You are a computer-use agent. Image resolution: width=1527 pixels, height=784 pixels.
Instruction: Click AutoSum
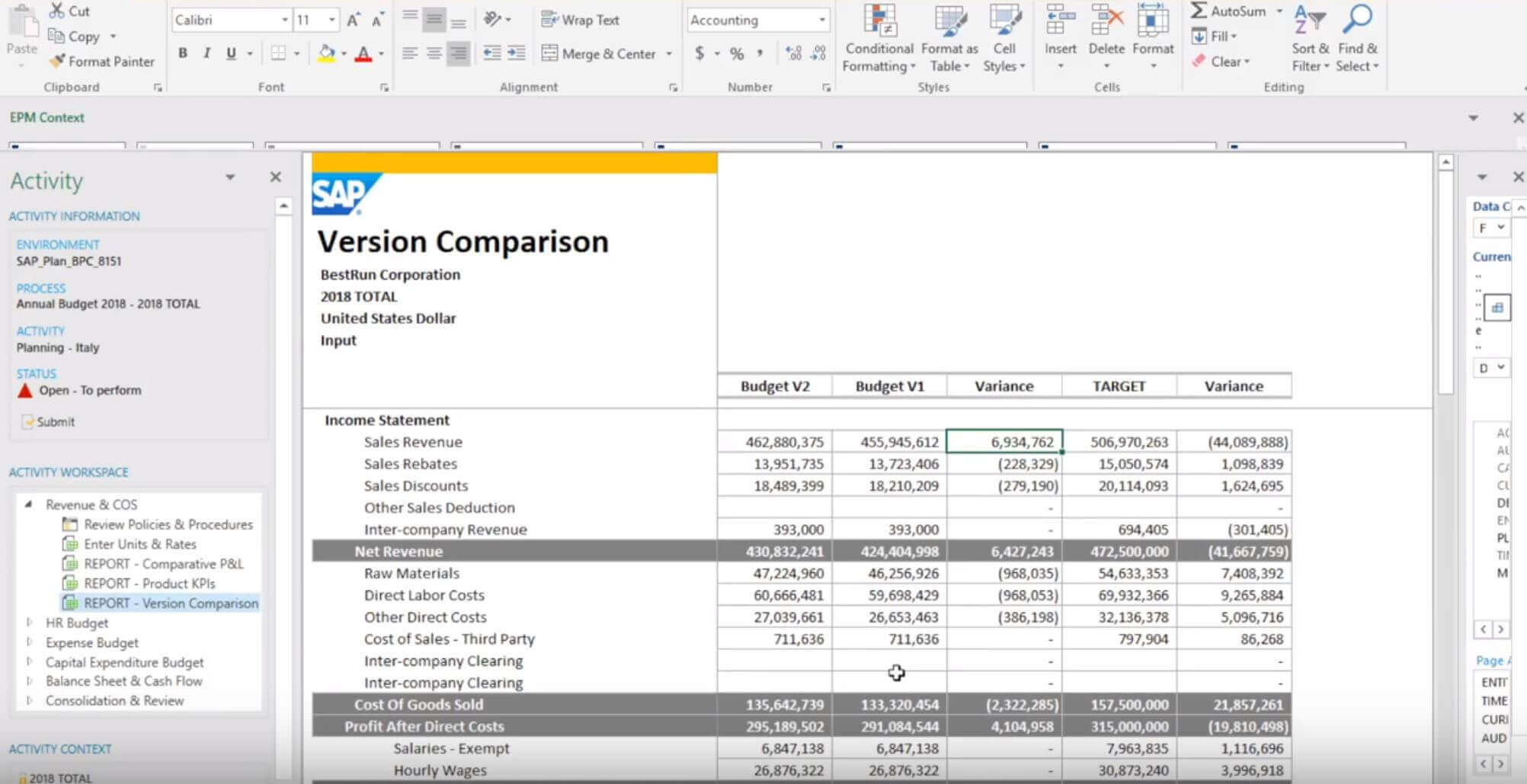[1229, 11]
